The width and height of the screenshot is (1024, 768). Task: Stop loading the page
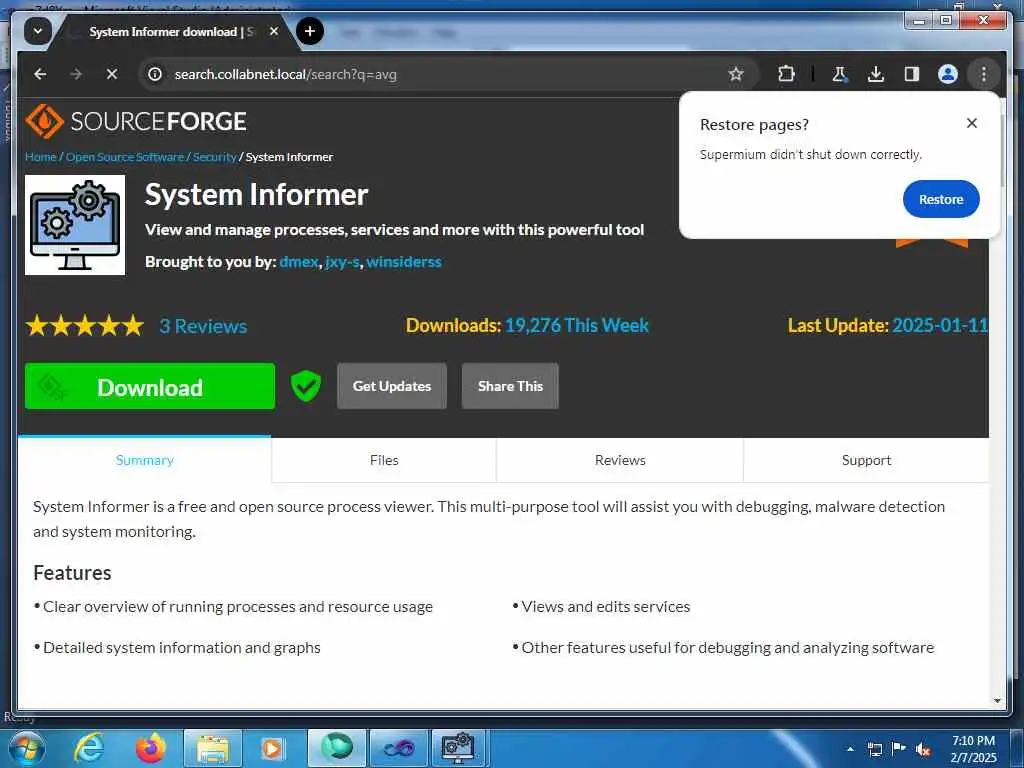[112, 74]
